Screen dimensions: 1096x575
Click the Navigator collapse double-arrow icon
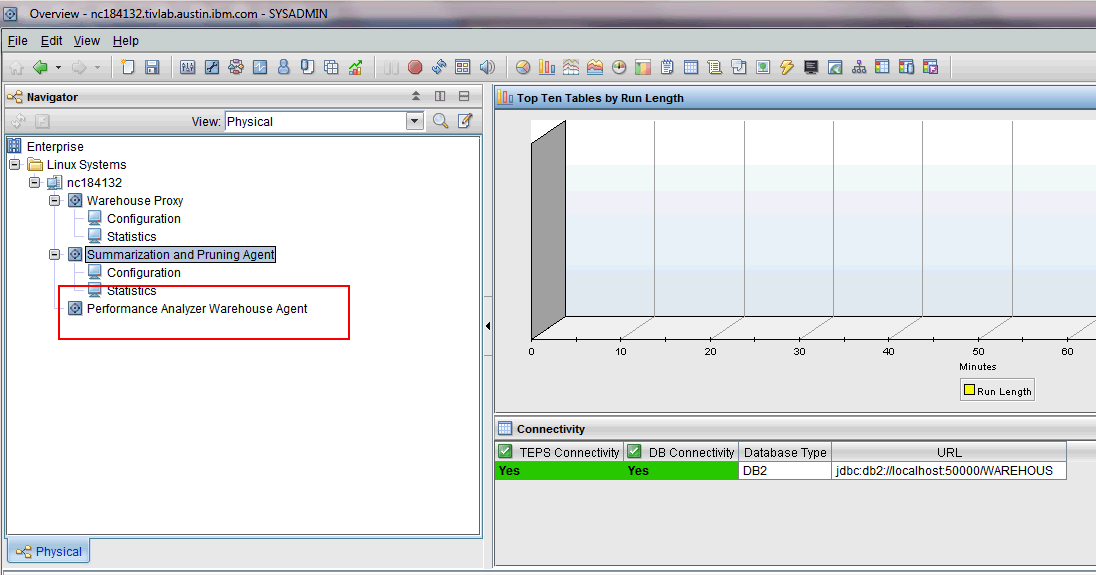pyautogui.click(x=416, y=96)
